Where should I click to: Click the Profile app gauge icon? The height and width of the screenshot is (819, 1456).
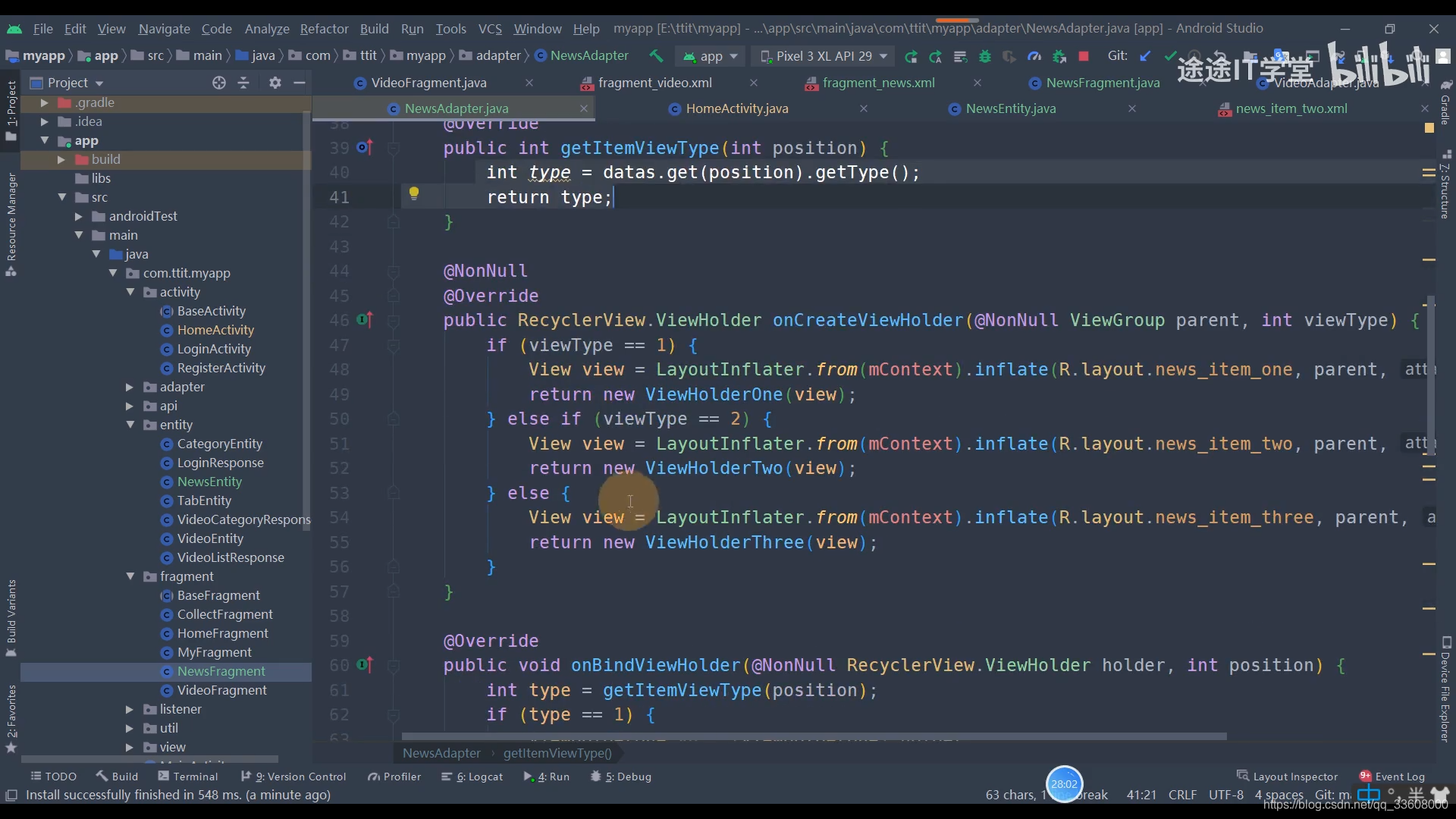click(1034, 56)
